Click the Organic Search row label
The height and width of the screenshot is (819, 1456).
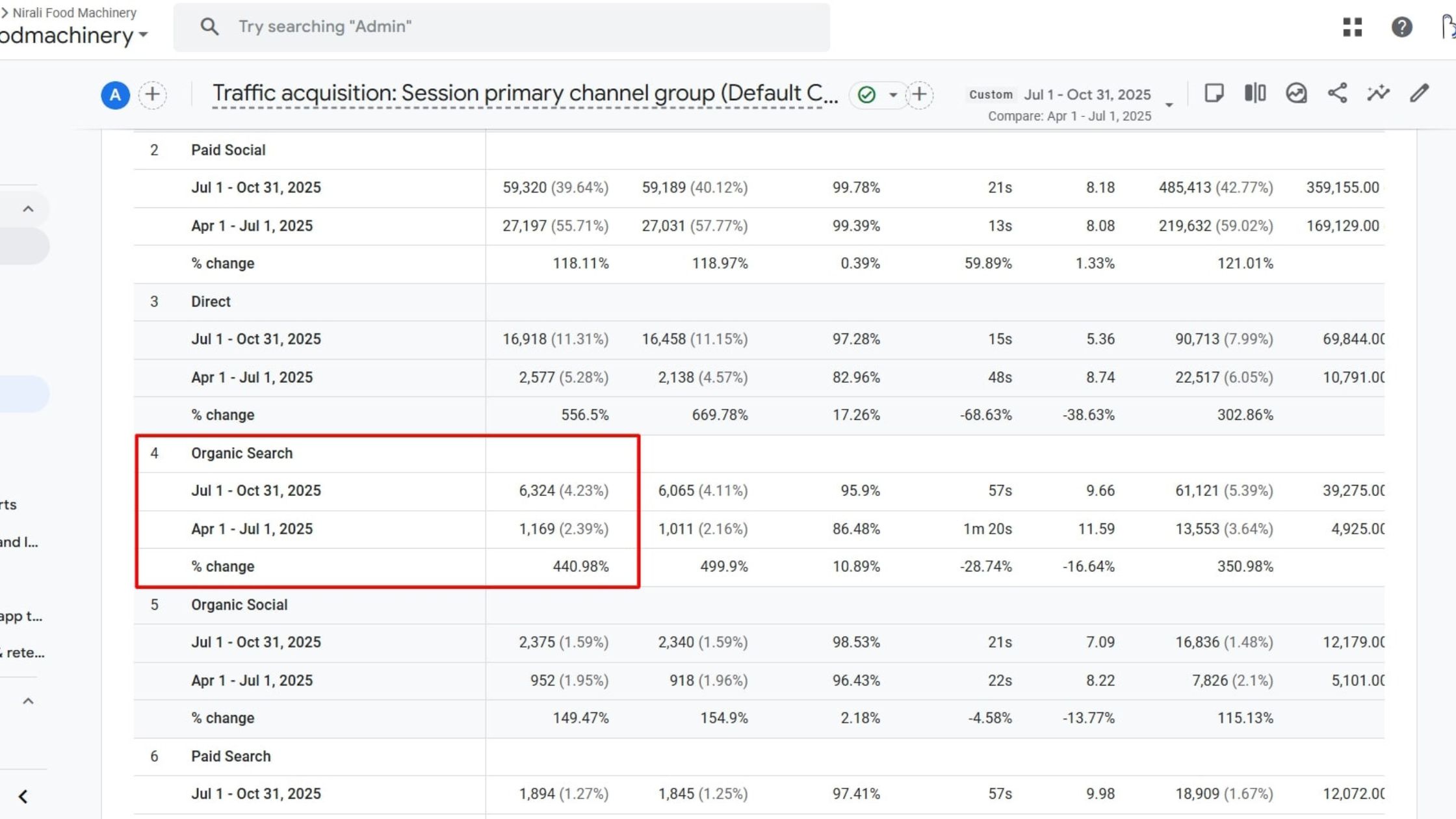(242, 453)
